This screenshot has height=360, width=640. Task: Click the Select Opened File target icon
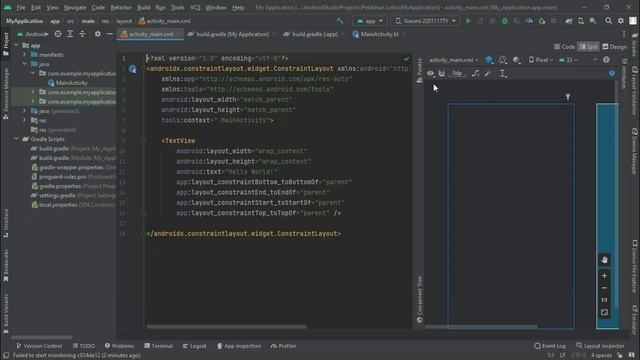click(58, 34)
